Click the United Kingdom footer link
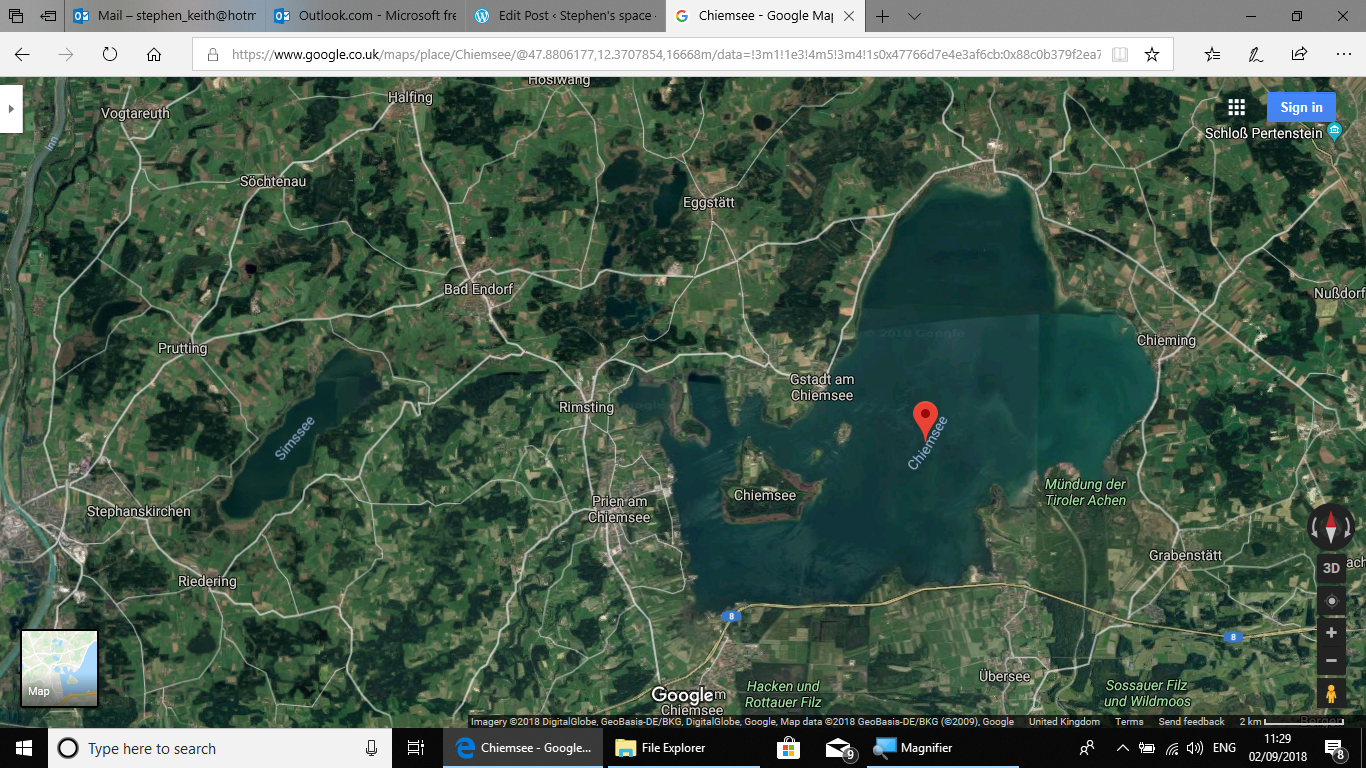Image resolution: width=1366 pixels, height=768 pixels. 1064,722
